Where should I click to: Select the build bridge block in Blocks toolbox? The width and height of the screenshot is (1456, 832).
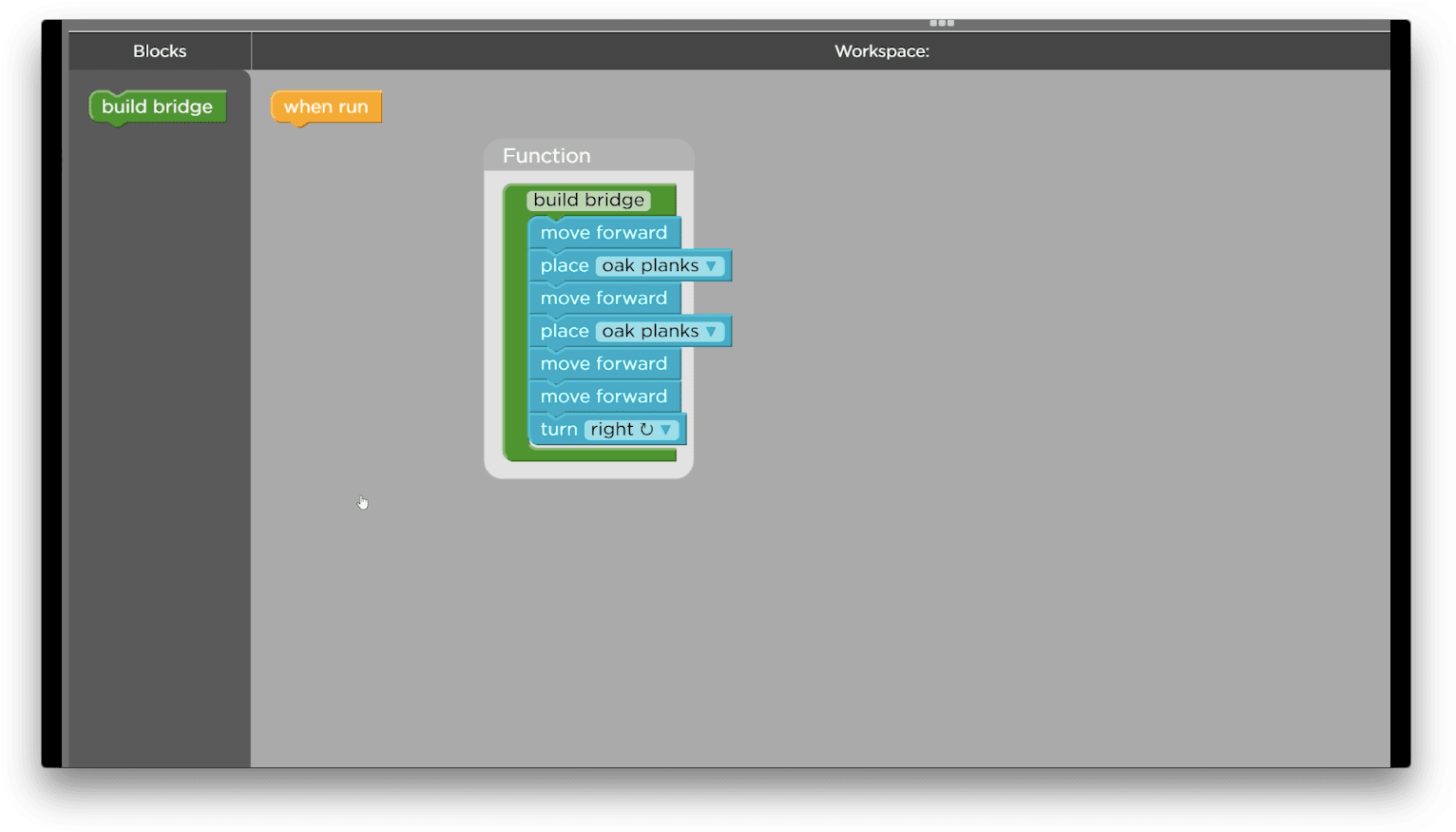[157, 106]
